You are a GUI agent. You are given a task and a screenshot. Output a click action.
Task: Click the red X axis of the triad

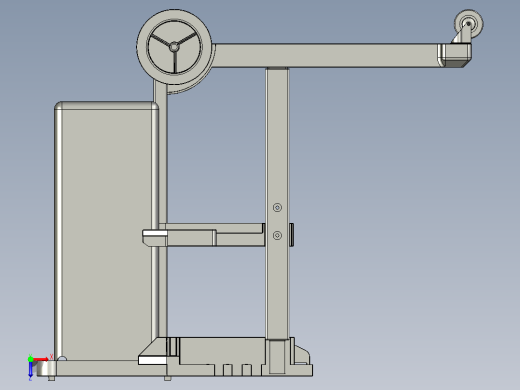41,359
